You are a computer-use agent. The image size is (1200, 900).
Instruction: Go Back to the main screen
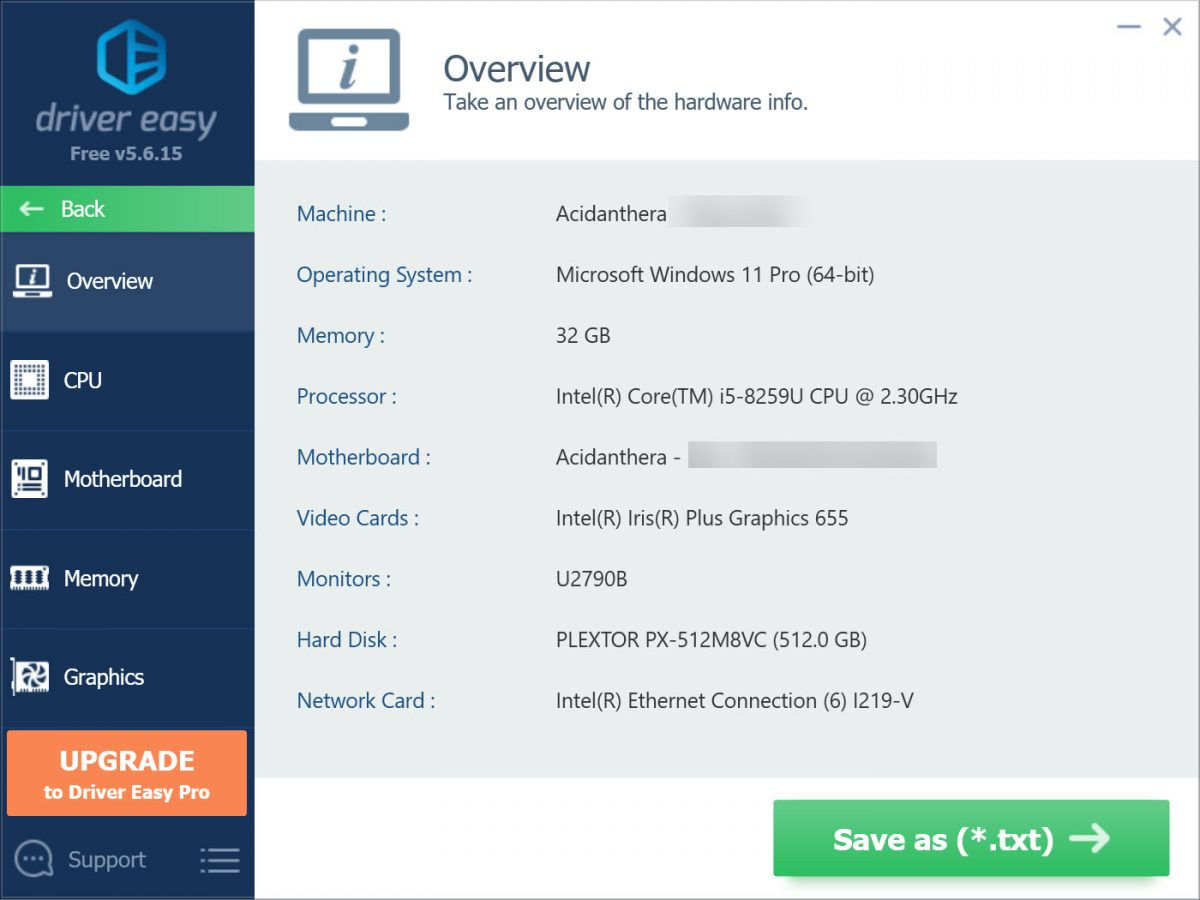pos(128,209)
